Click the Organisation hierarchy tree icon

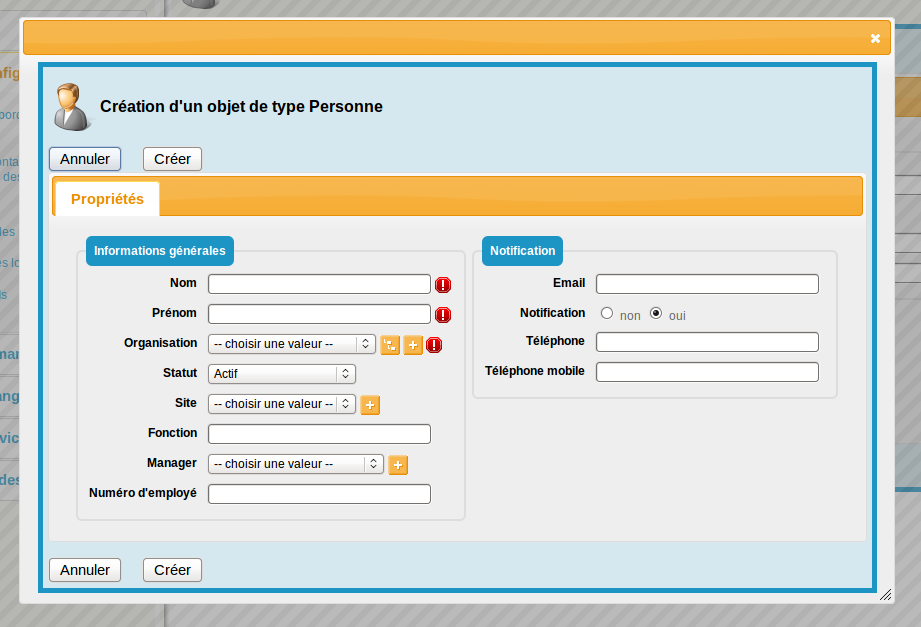tap(390, 345)
